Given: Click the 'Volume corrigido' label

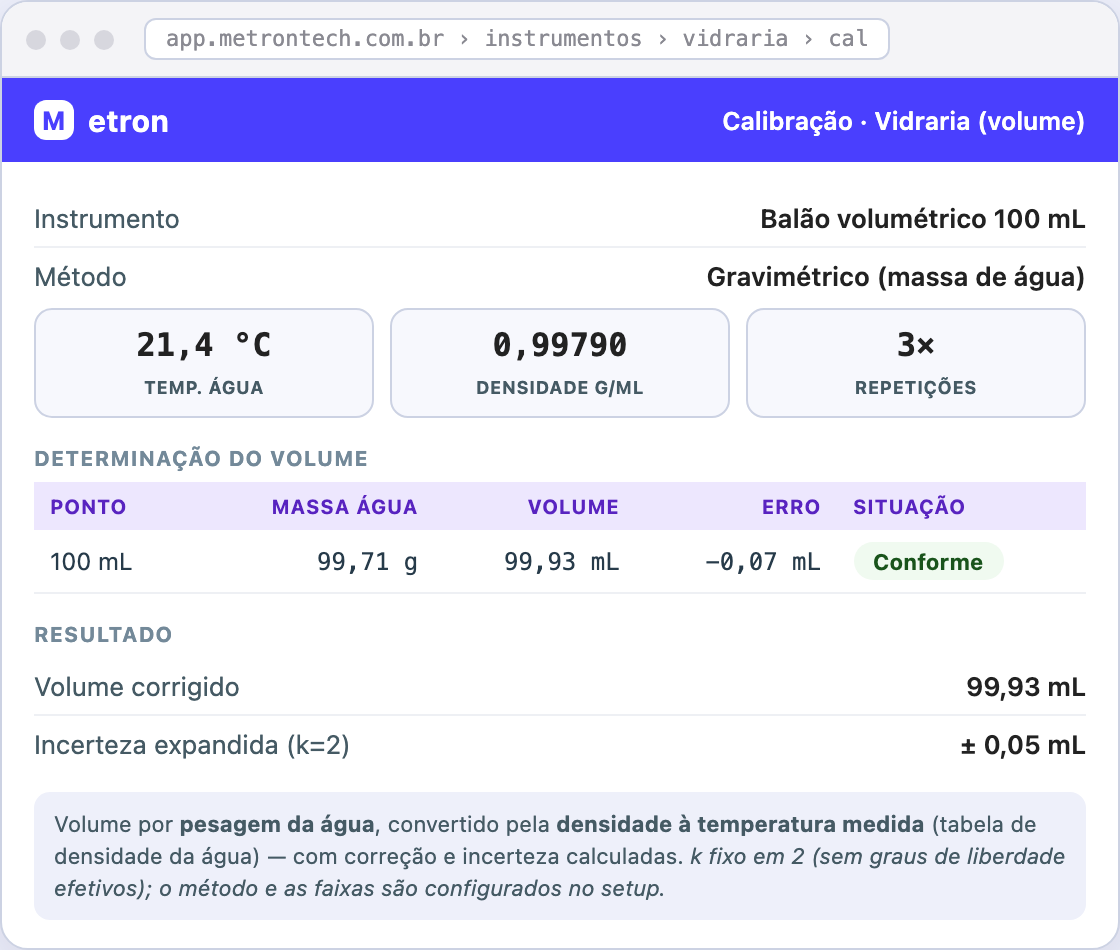Looking at the screenshot, I should (137, 687).
